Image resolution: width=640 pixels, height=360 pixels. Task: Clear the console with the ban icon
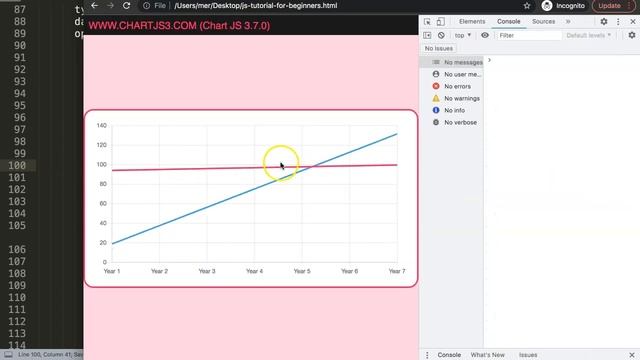pyautogui.click(x=441, y=36)
